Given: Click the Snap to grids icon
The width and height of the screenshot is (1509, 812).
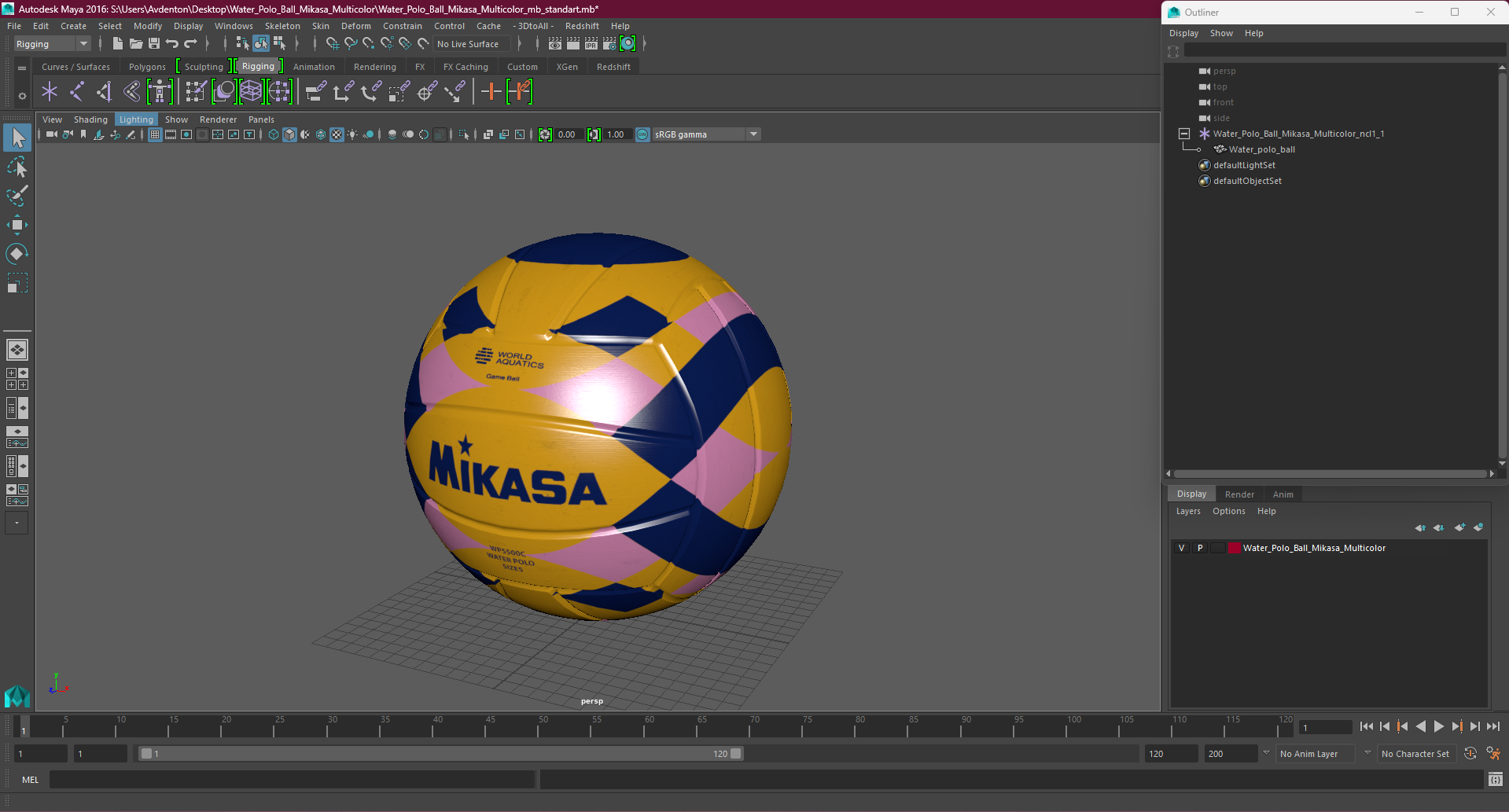Looking at the screenshot, I should [332, 44].
